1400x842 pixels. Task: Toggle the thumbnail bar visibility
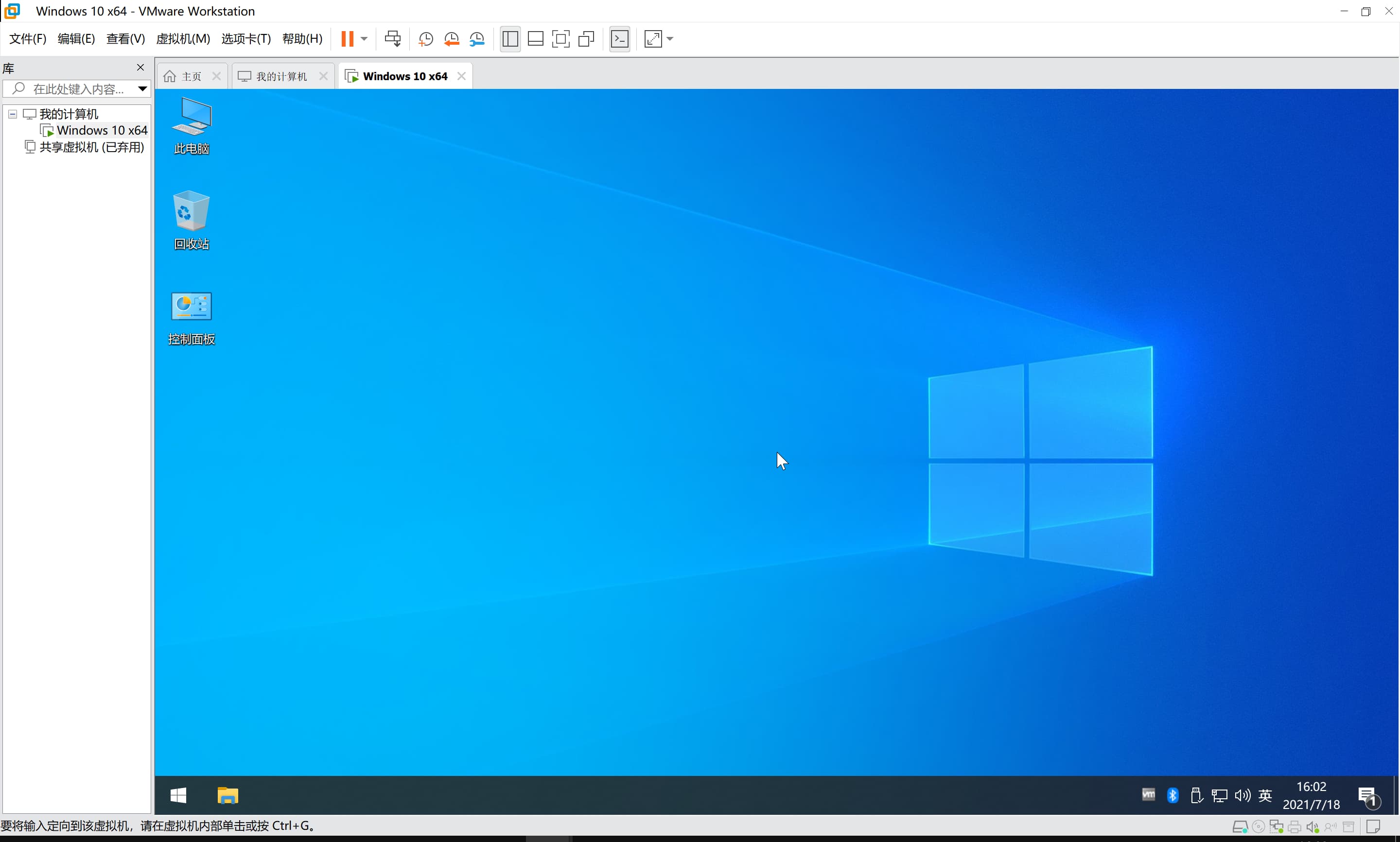point(535,38)
